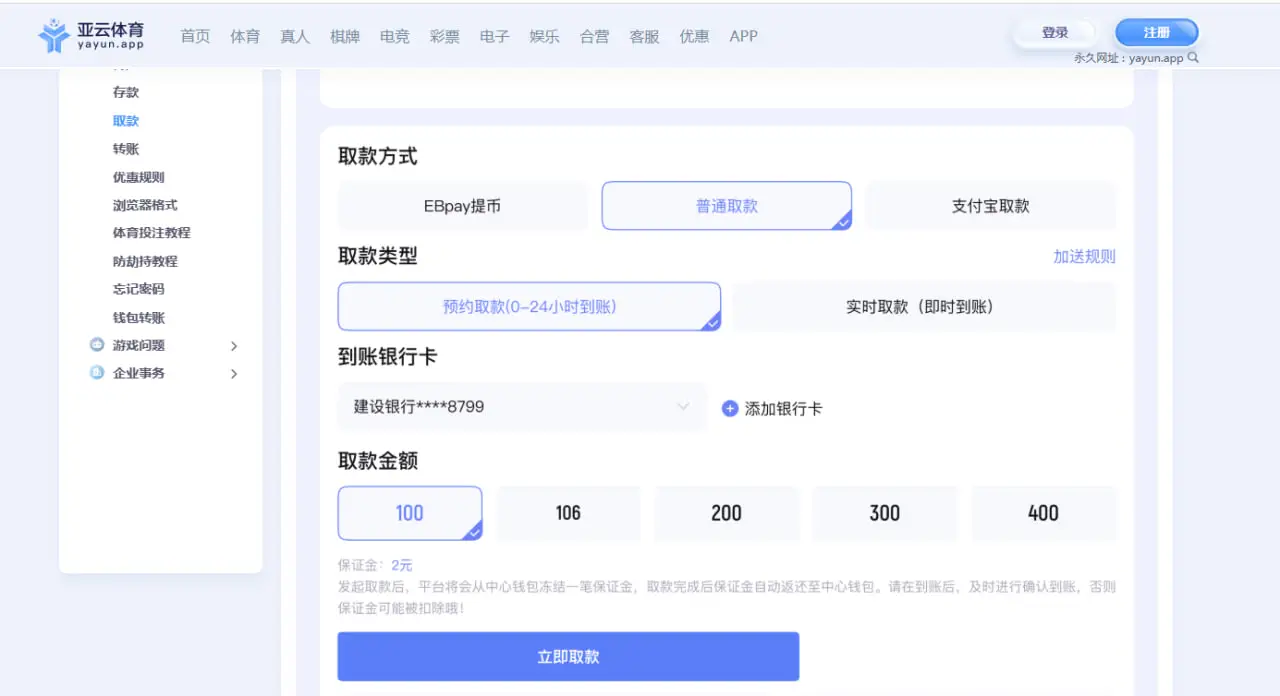Click the 游戏问题 sidebar label
Screen dimensions: 1280x696
point(139,345)
